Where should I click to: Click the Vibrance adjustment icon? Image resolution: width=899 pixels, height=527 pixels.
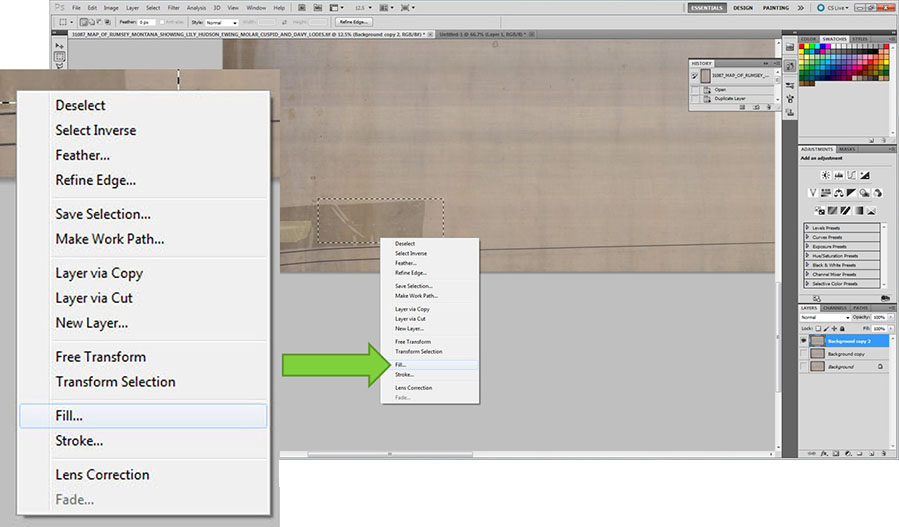click(813, 192)
